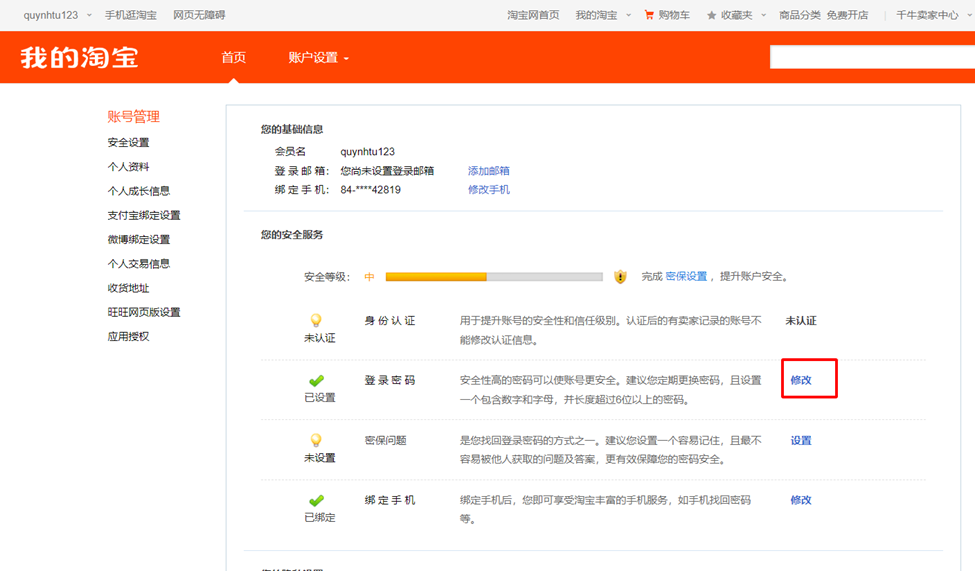This screenshot has width=975, height=571.
Task: Click lightbulb icon beside 密保问题
Action: [x=316, y=440]
